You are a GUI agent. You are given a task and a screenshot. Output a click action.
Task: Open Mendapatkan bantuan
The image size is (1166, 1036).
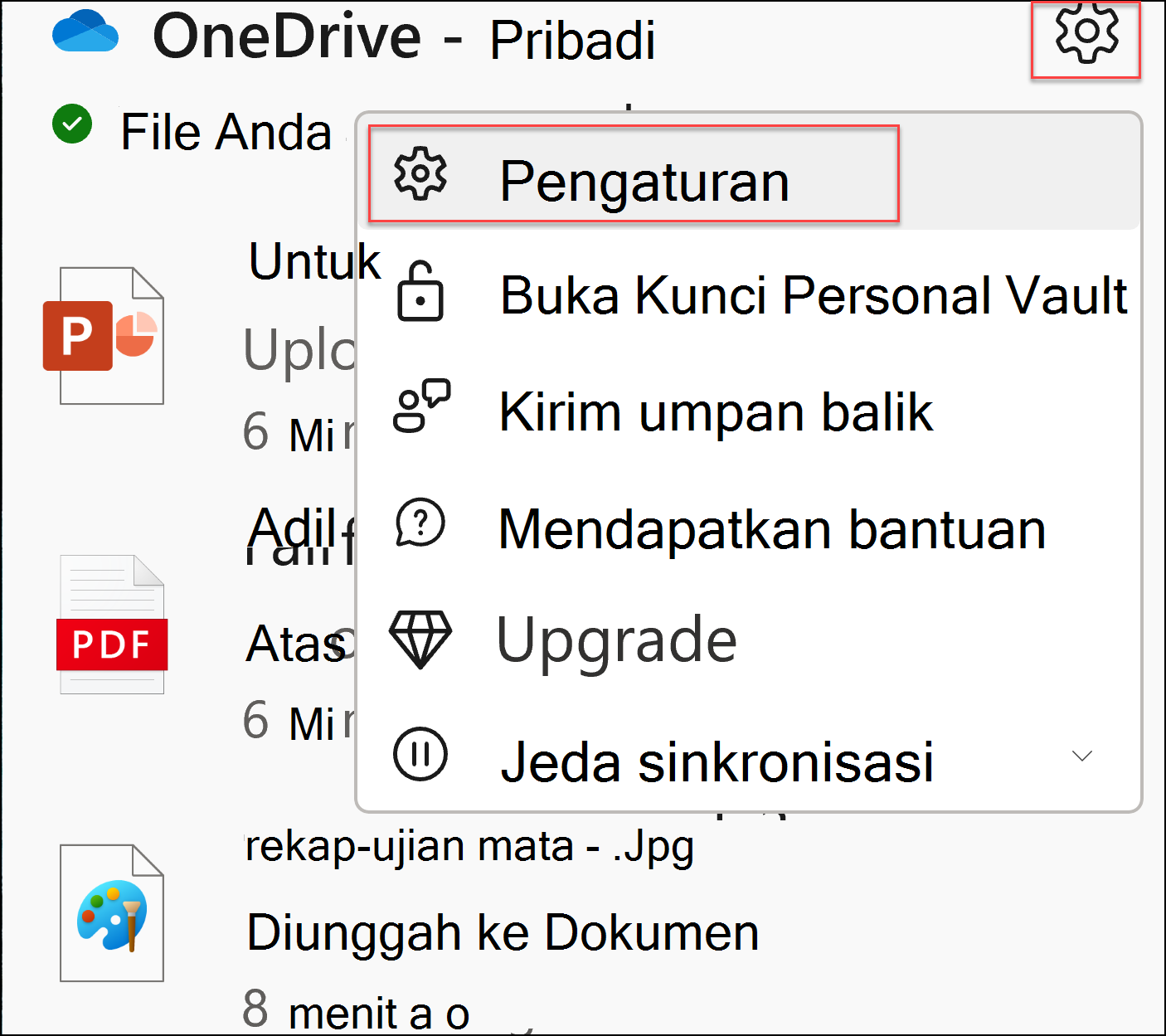[x=749, y=528]
